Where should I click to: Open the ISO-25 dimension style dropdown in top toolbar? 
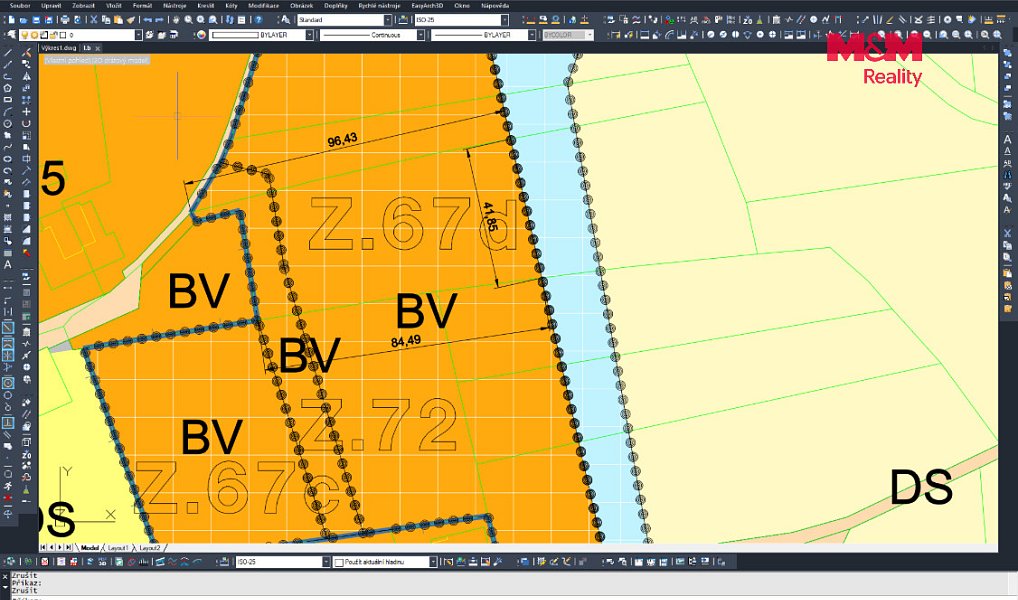[461, 20]
